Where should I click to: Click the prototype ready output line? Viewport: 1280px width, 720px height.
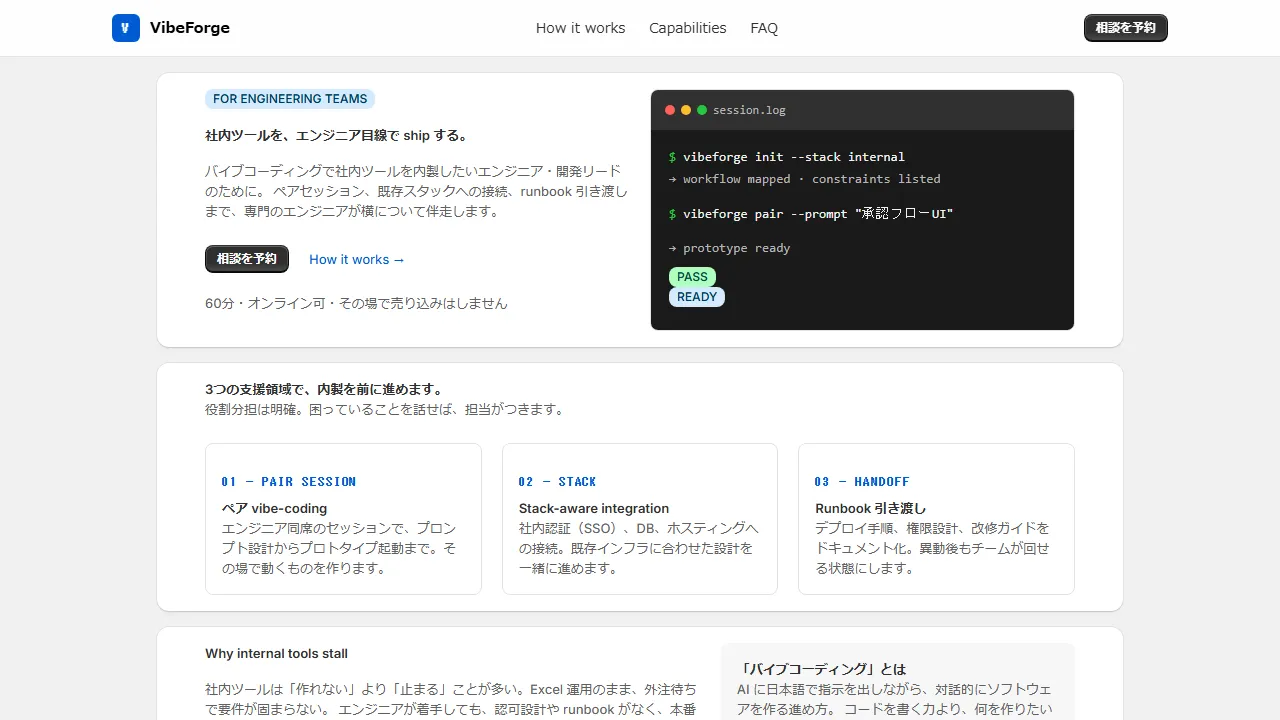(730, 248)
